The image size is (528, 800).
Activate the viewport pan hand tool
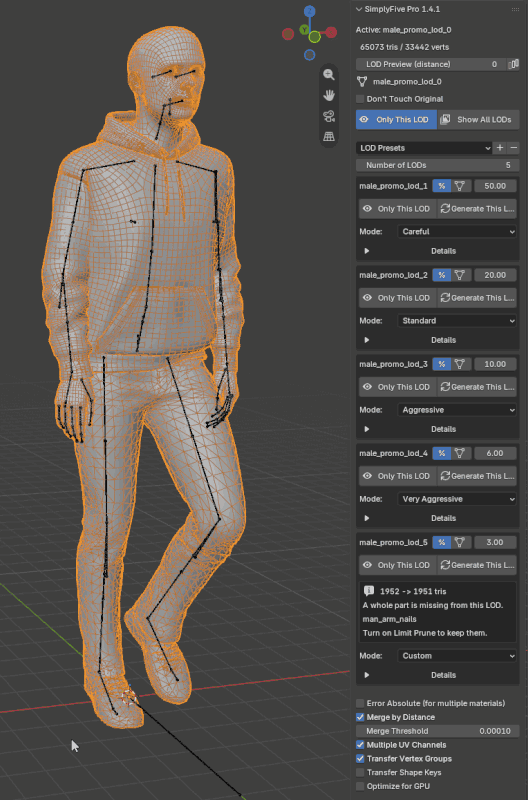[x=329, y=95]
